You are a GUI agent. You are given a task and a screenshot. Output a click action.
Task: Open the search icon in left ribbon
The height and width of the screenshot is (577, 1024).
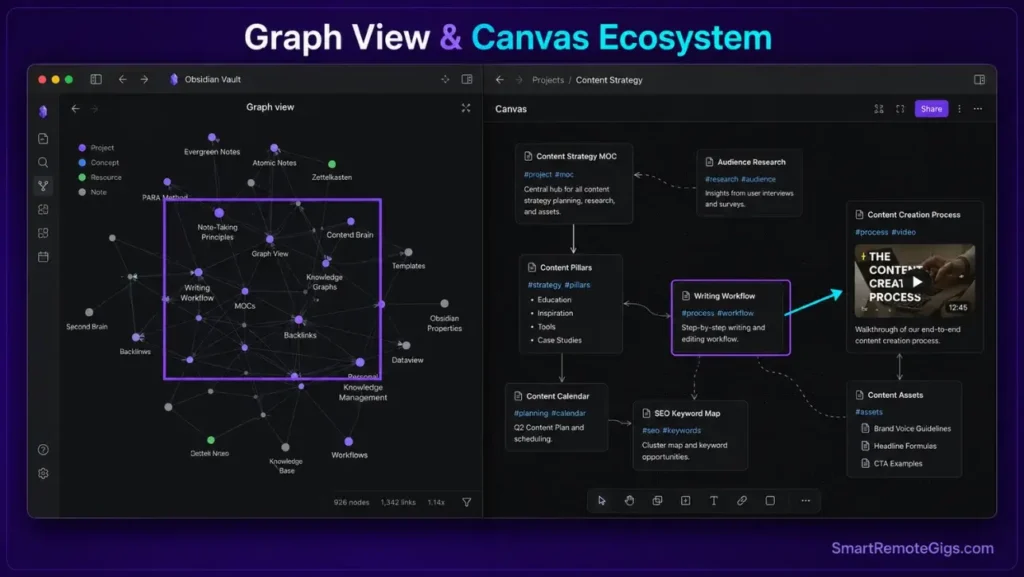[43, 162]
